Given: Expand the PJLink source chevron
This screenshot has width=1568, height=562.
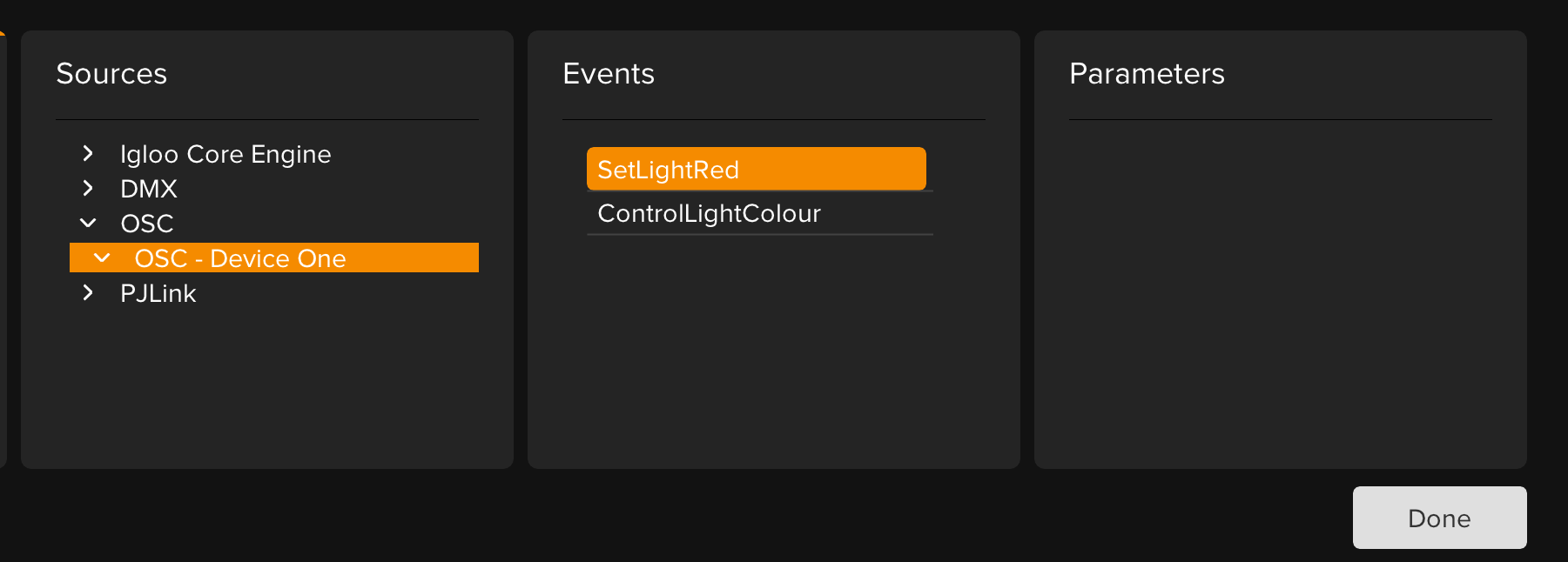Looking at the screenshot, I should (88, 292).
